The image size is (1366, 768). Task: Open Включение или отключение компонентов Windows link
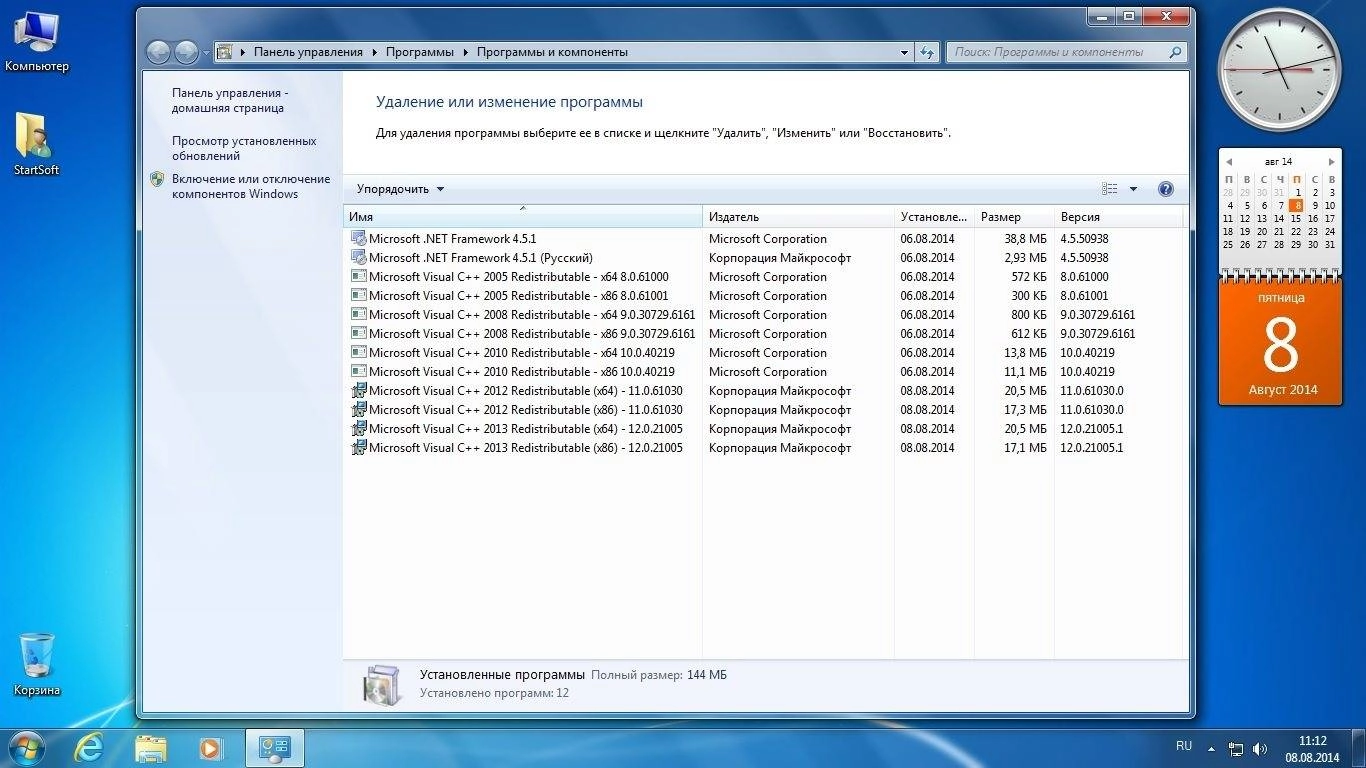pos(250,186)
